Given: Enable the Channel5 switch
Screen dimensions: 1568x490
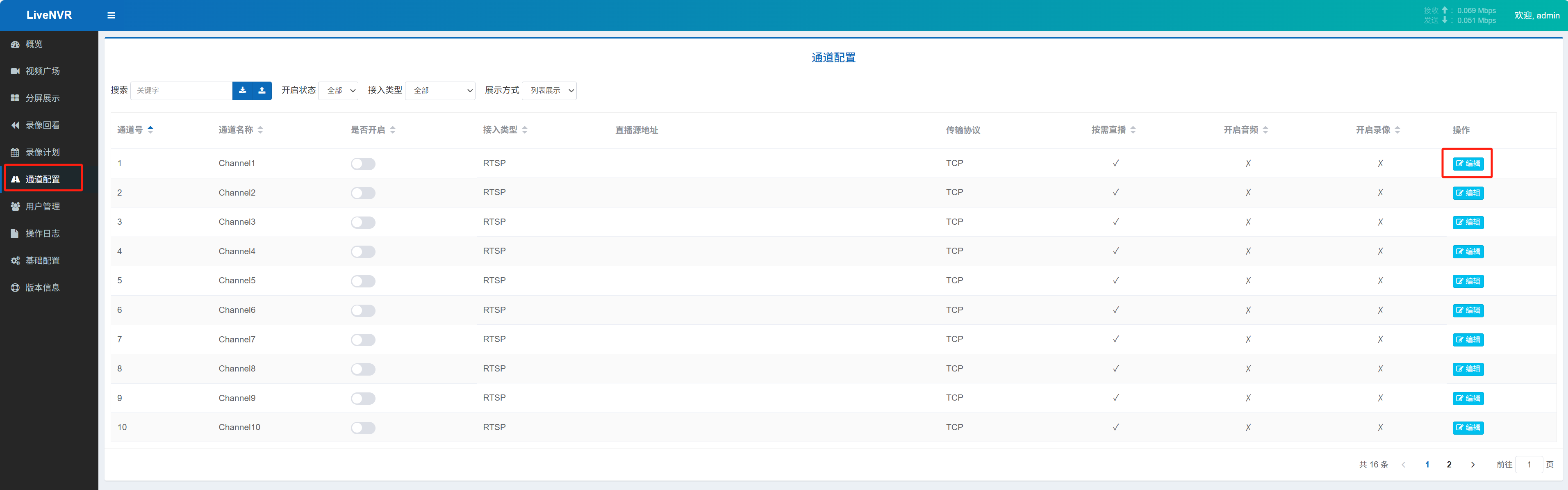Looking at the screenshot, I should pos(363,281).
